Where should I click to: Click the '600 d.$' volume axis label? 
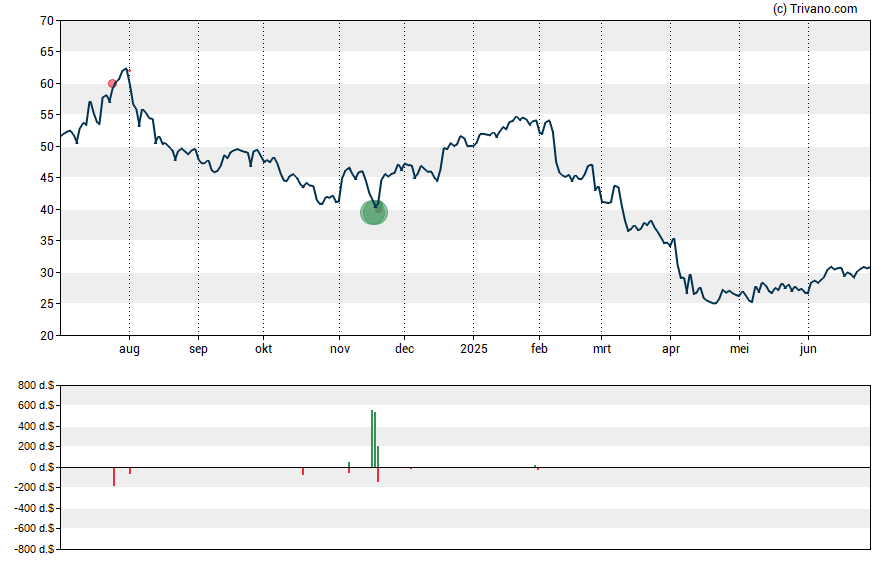(36, 405)
